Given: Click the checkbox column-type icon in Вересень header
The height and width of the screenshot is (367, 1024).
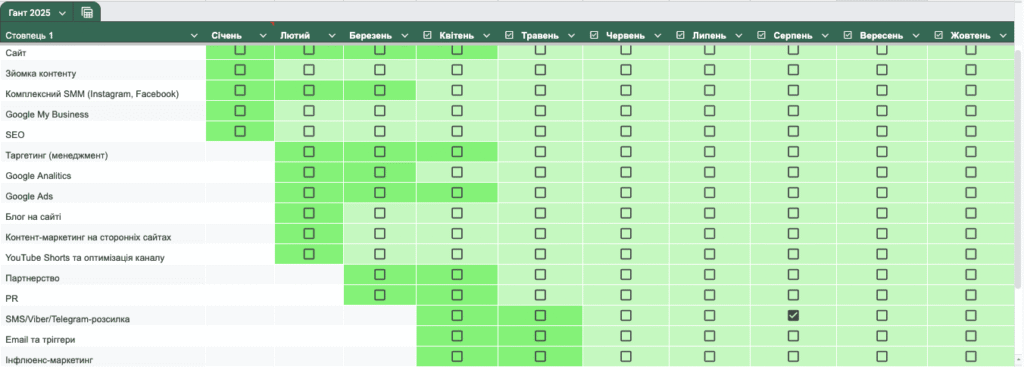Looking at the screenshot, I should point(848,35).
